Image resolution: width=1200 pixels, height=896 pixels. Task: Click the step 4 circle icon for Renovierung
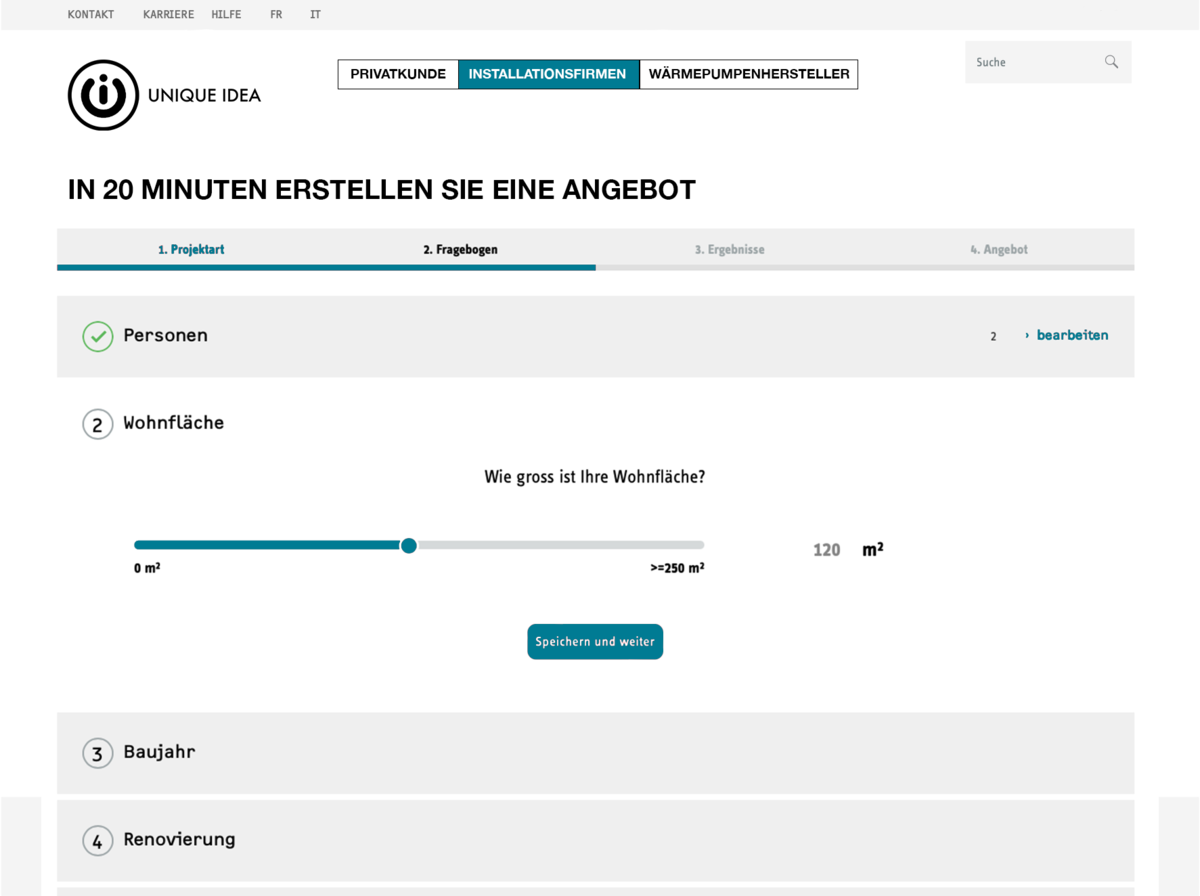pyautogui.click(x=97, y=841)
